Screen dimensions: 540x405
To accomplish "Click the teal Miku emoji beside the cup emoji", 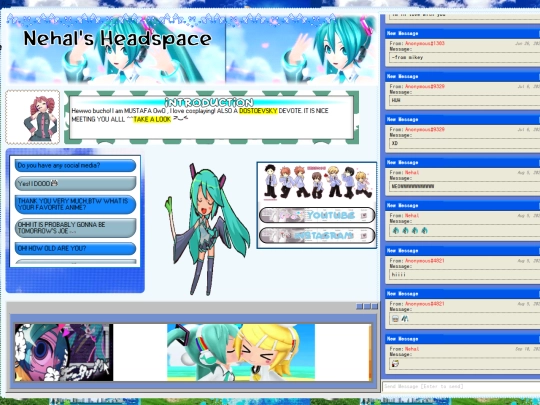I will [405, 319].
